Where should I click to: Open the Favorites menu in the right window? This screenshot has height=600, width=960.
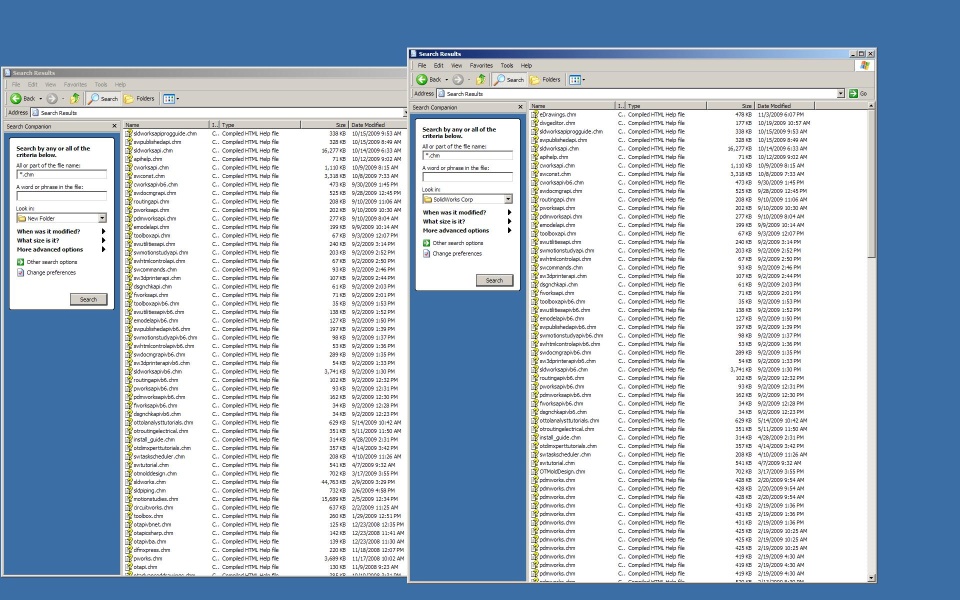[481, 66]
